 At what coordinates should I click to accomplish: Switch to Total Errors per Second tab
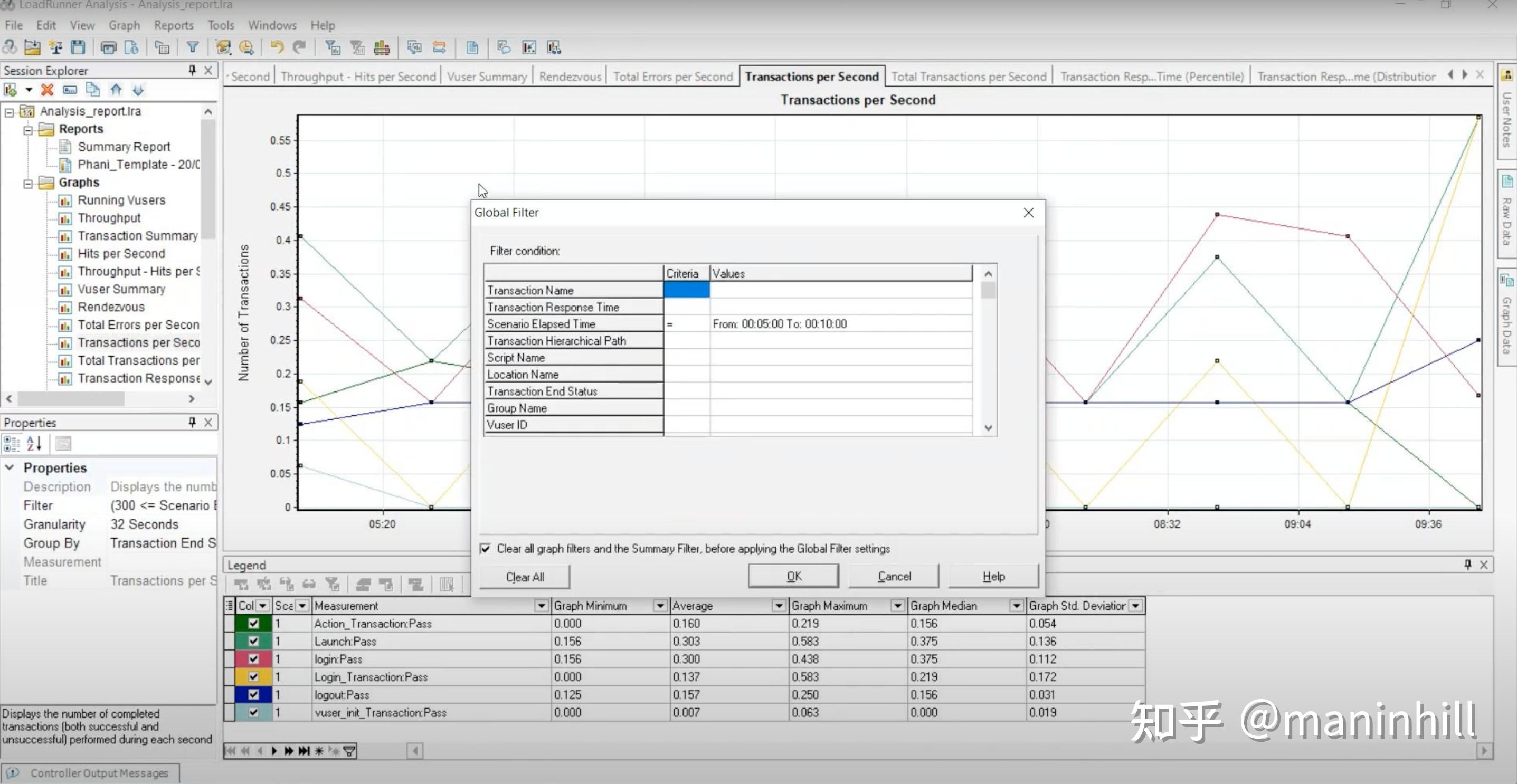(672, 77)
